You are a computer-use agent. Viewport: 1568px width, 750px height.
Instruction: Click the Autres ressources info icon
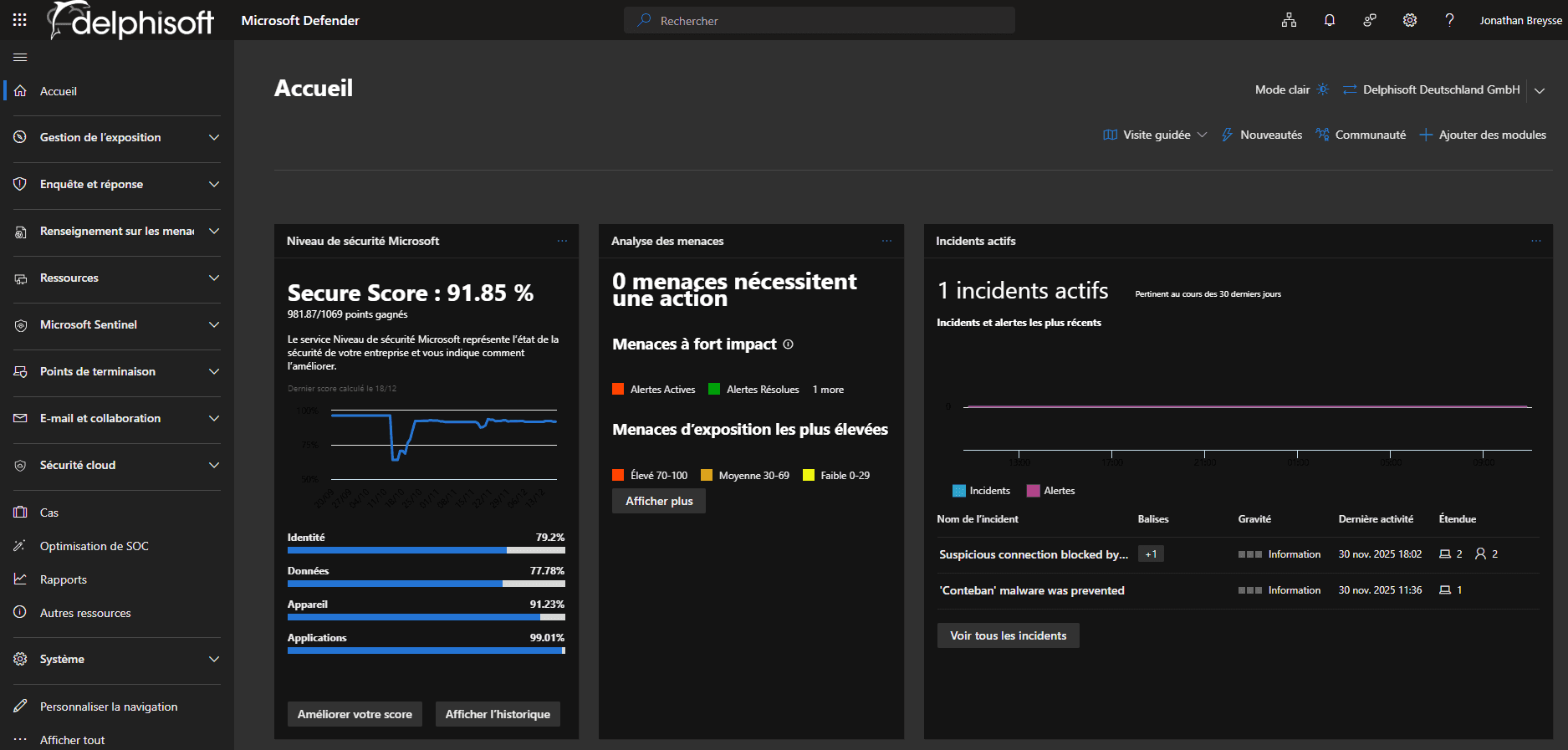click(20, 613)
